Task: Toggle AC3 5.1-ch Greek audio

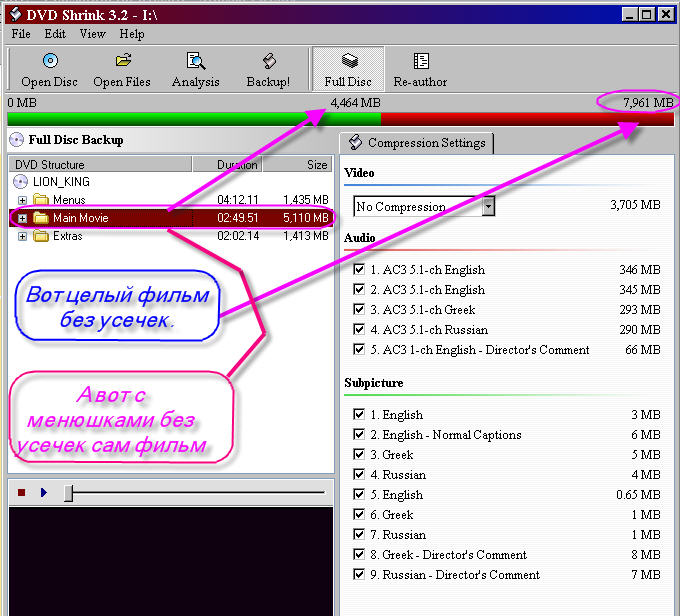Action: [359, 309]
